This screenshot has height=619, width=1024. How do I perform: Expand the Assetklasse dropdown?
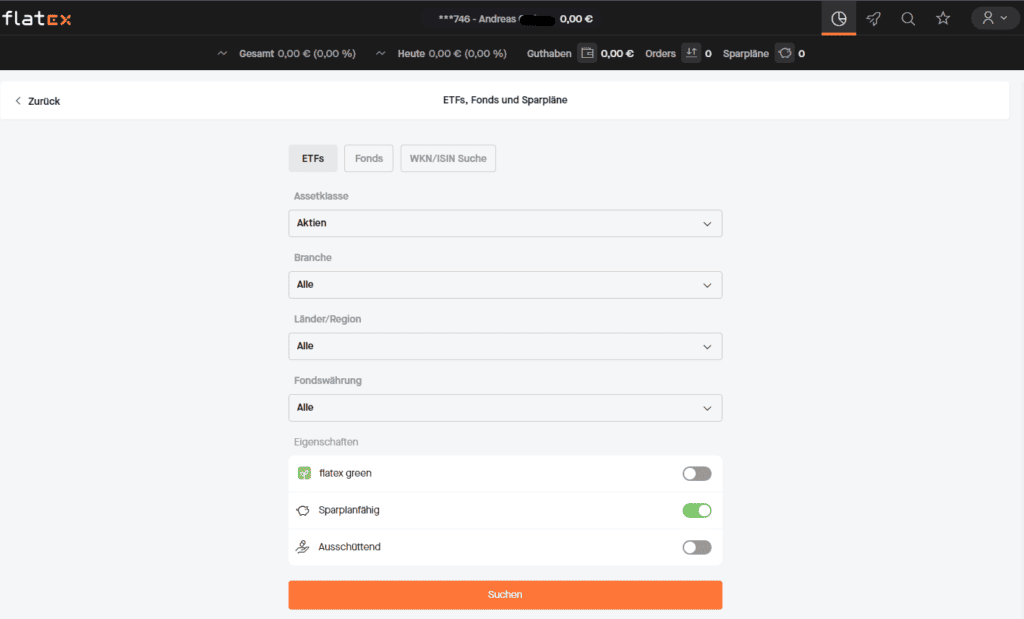point(505,223)
